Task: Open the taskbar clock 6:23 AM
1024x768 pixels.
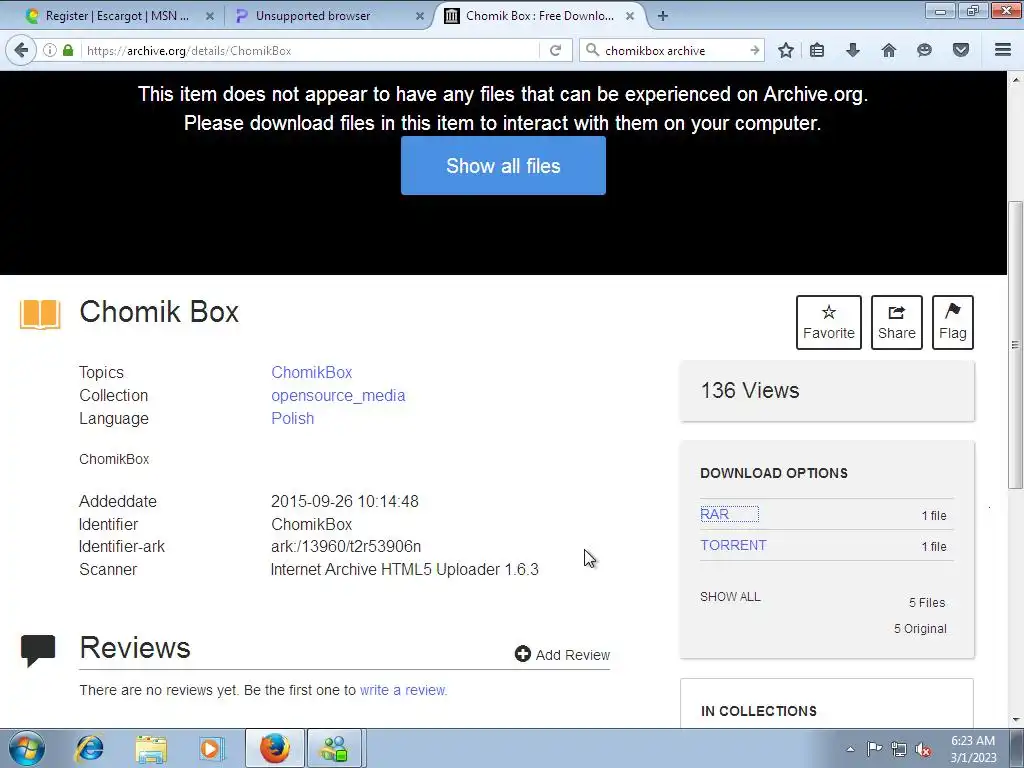Action: [x=973, y=749]
